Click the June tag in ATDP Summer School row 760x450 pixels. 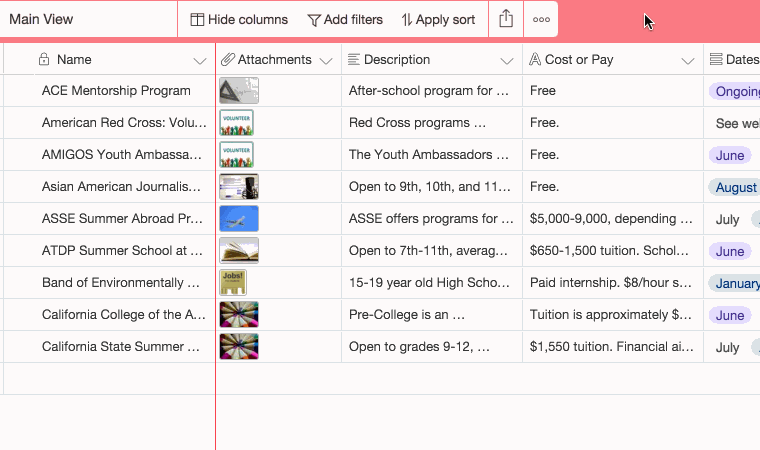(730, 251)
